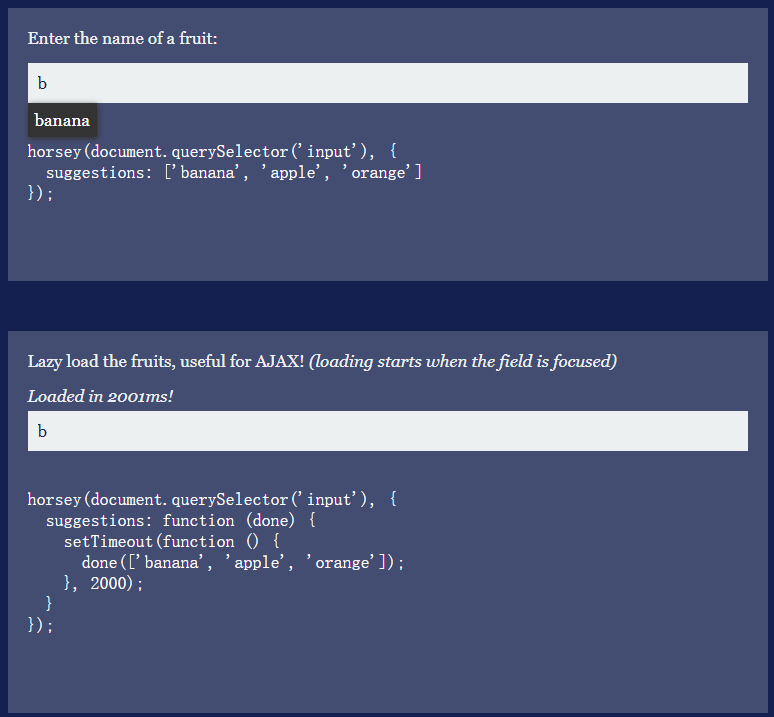
Task: Click the word 'orange' in first code block
Action: pyautogui.click(x=379, y=173)
